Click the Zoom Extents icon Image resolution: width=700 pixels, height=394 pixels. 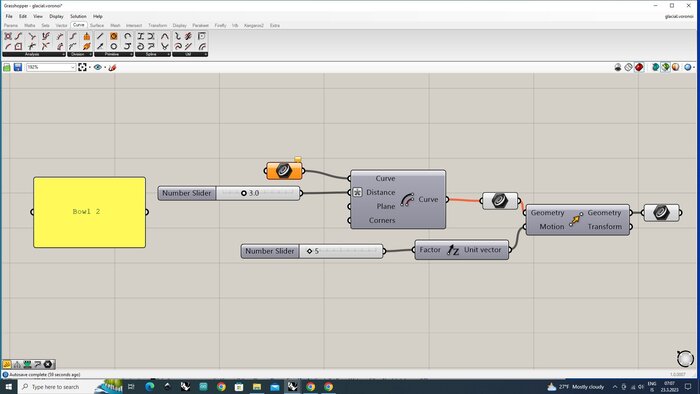[x=82, y=67]
